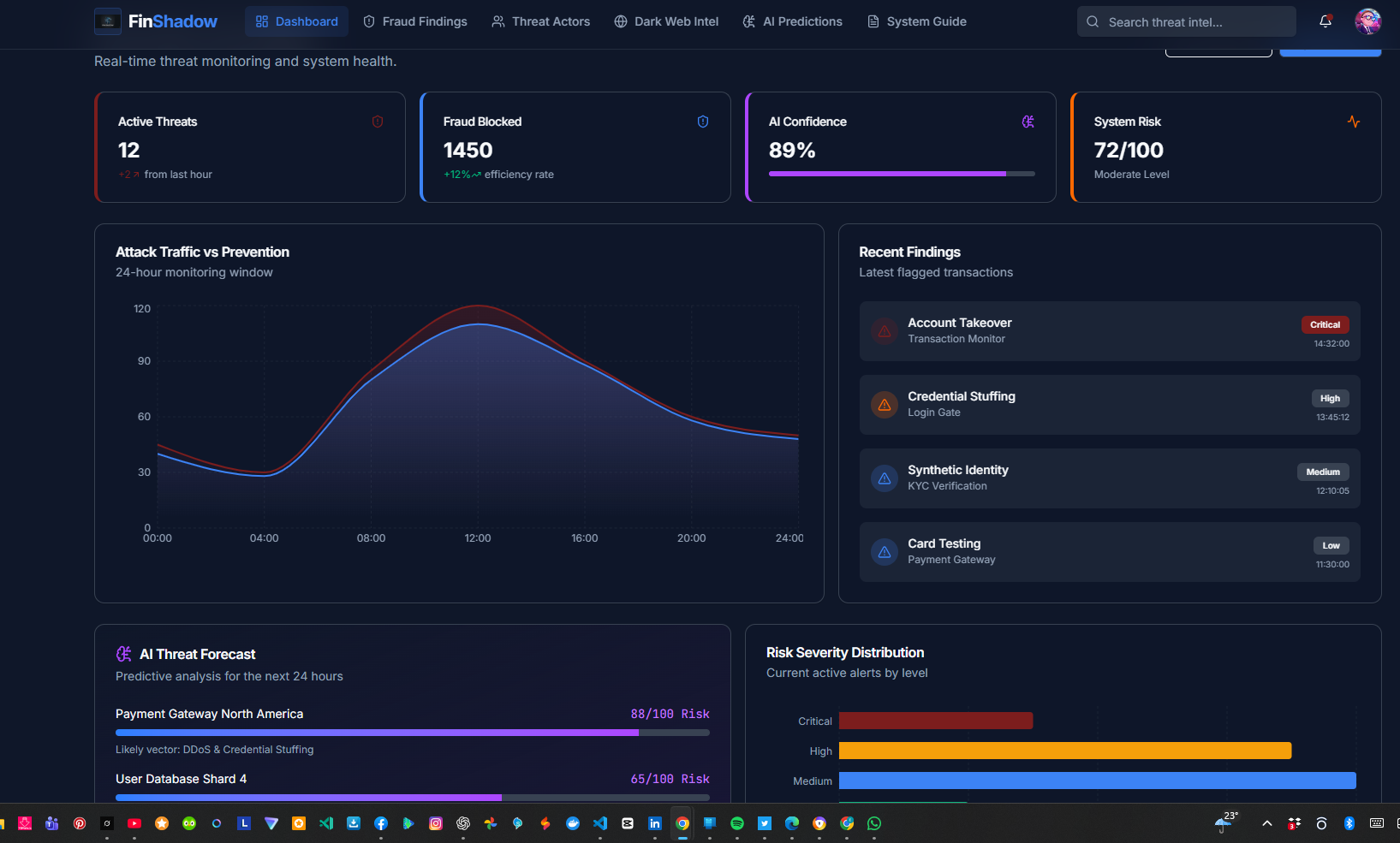Open Facebook from the taskbar
Image resolution: width=1400 pixels, height=843 pixels.
coord(381,823)
